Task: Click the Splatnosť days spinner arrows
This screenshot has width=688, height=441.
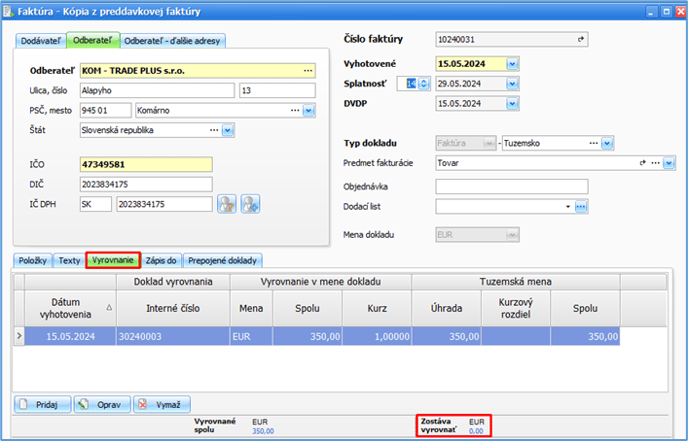Action: coord(423,83)
